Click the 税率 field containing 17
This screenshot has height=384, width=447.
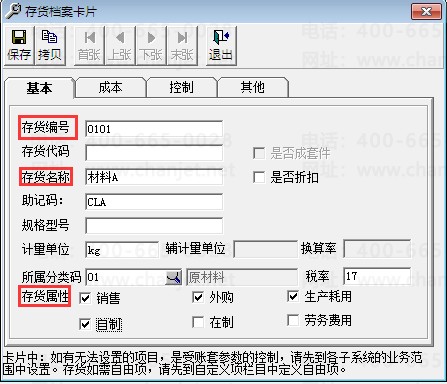tap(377, 276)
